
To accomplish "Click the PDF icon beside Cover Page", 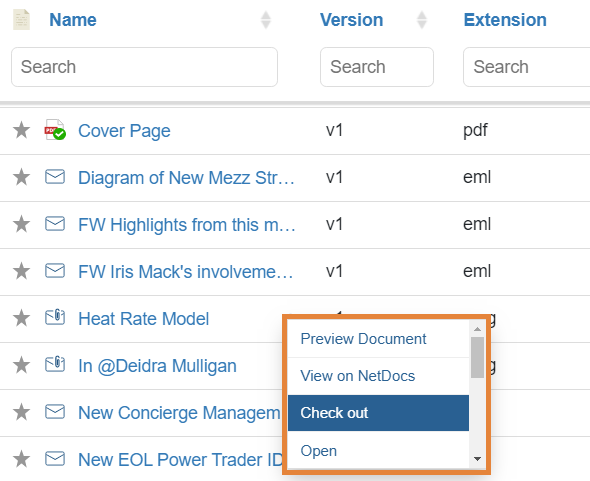I will click(55, 129).
